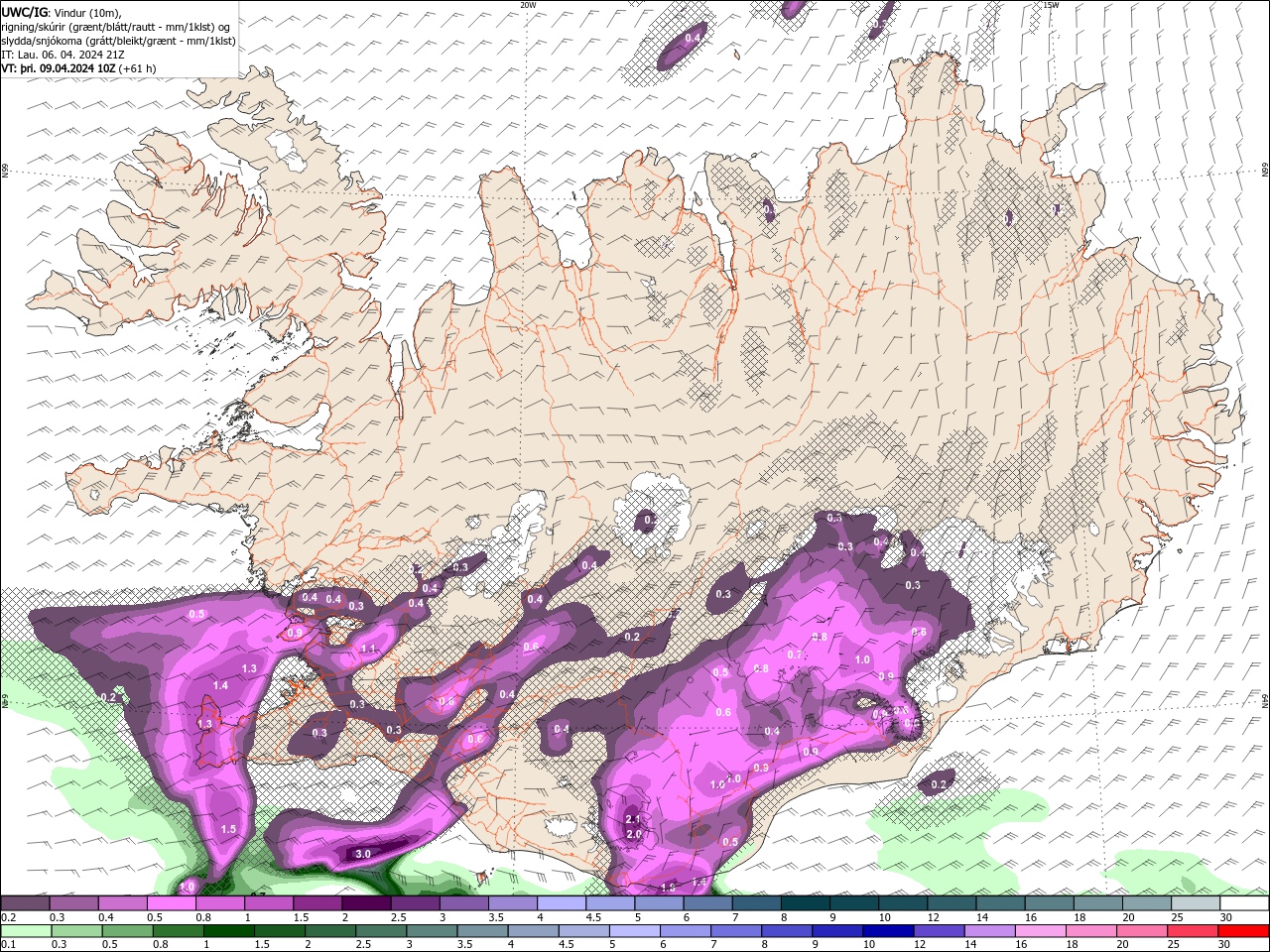The height and width of the screenshot is (952, 1270).
Task: Click the bright red 30 swatch, lower legend row
Action: pos(1244,931)
